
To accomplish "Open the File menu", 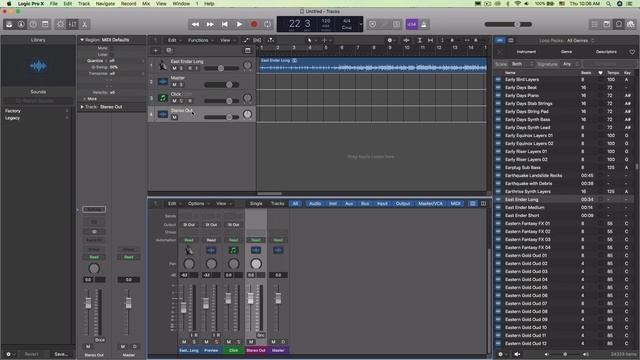I will click(x=53, y=4).
